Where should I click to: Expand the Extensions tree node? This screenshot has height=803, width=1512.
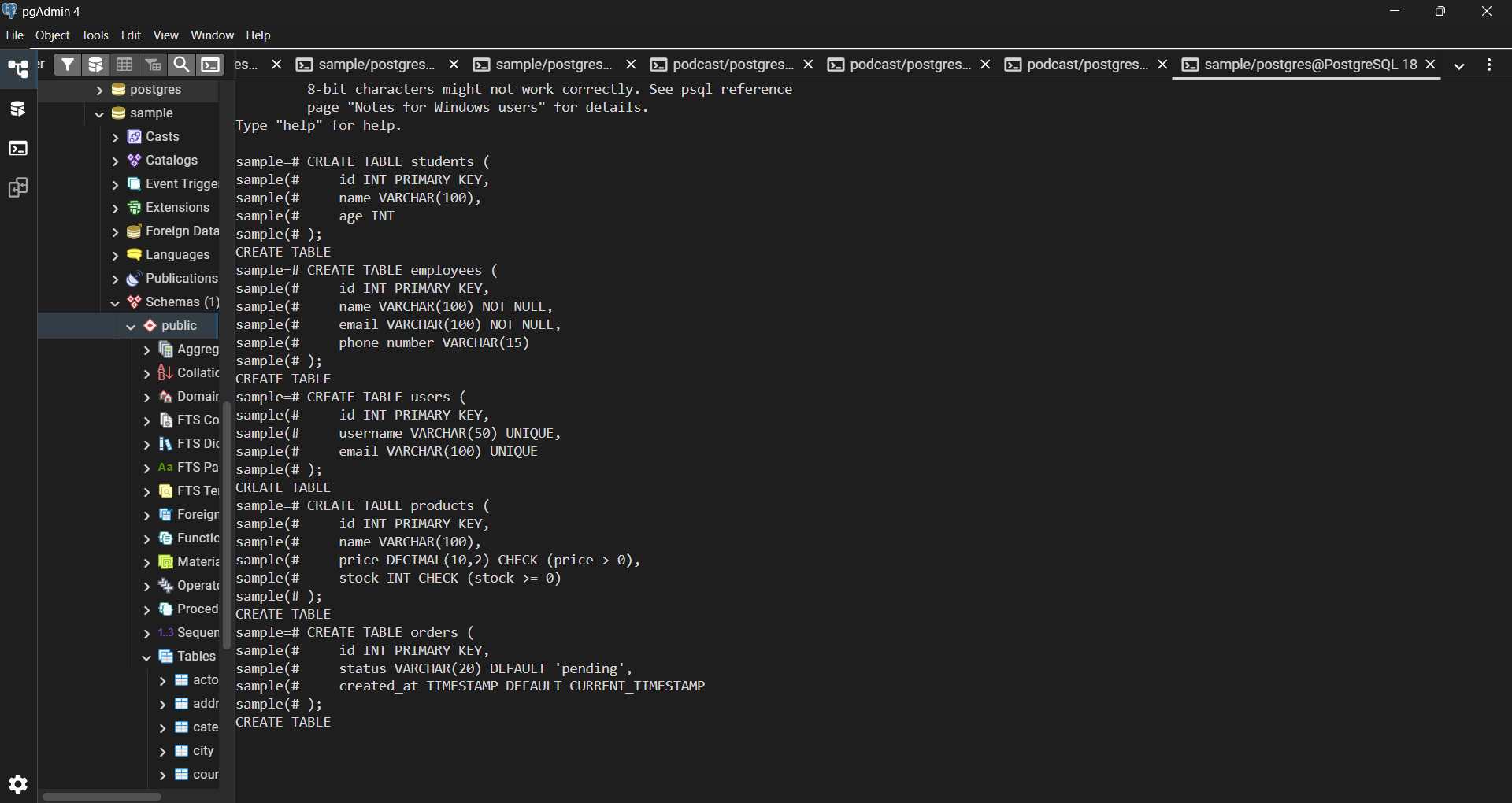tap(115, 208)
